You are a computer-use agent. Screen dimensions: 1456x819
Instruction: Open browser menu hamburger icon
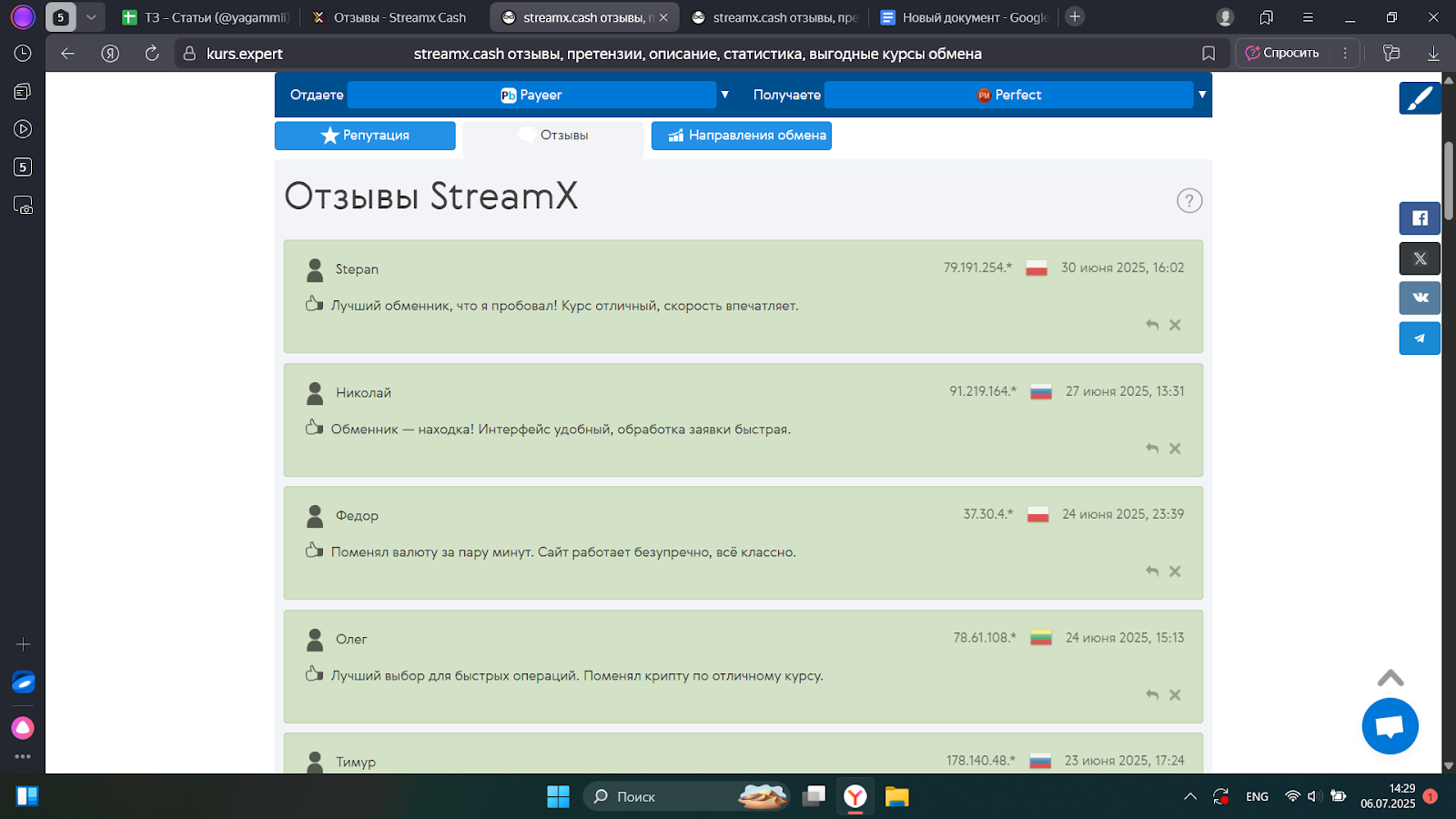(1308, 17)
